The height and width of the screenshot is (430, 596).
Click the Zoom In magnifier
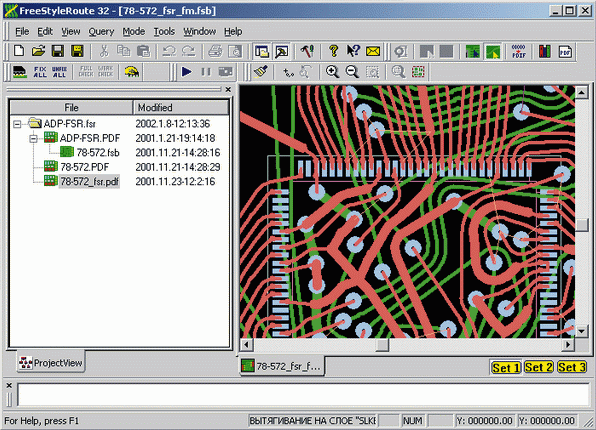pos(332,72)
